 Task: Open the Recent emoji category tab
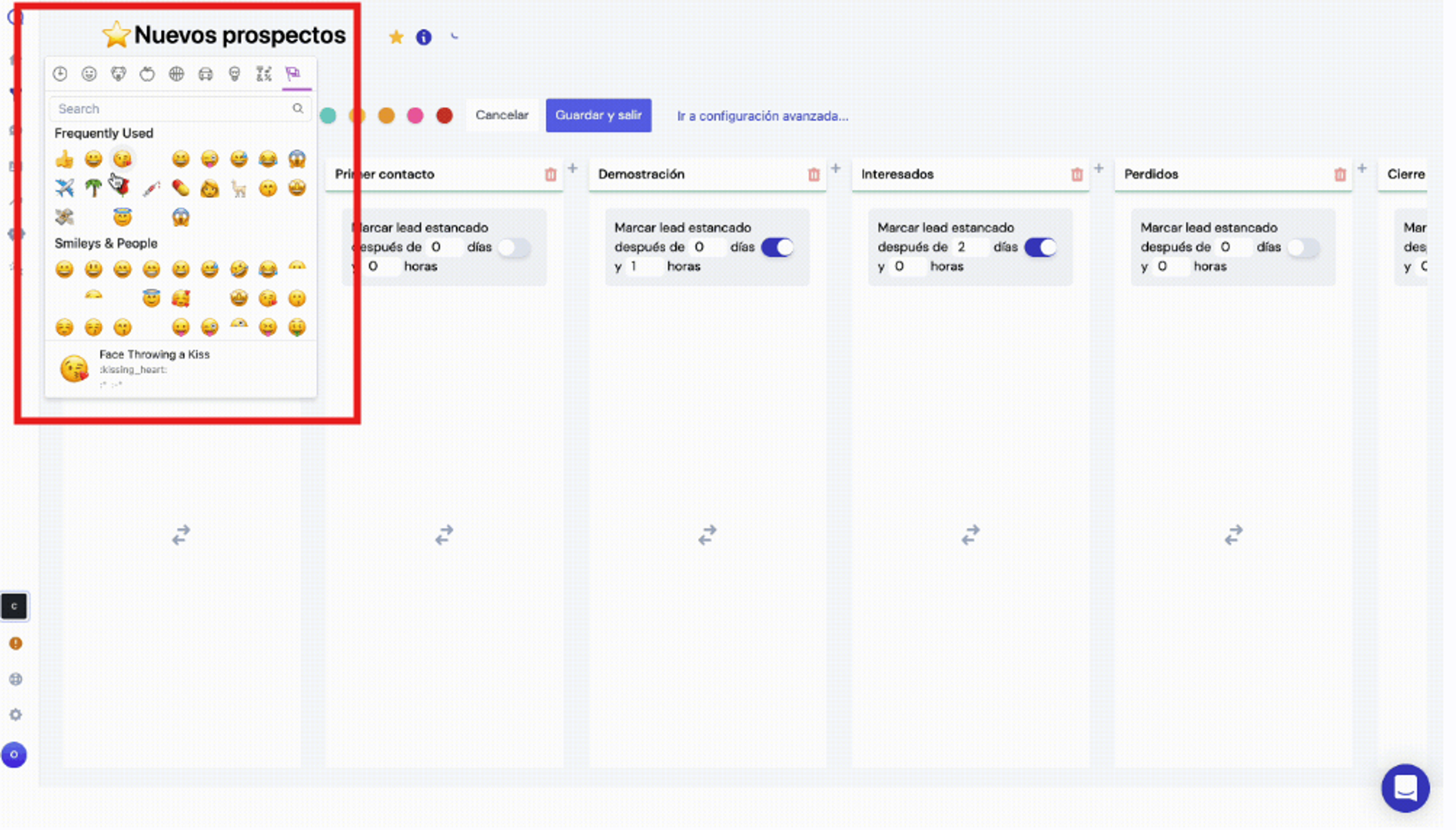[x=60, y=74]
